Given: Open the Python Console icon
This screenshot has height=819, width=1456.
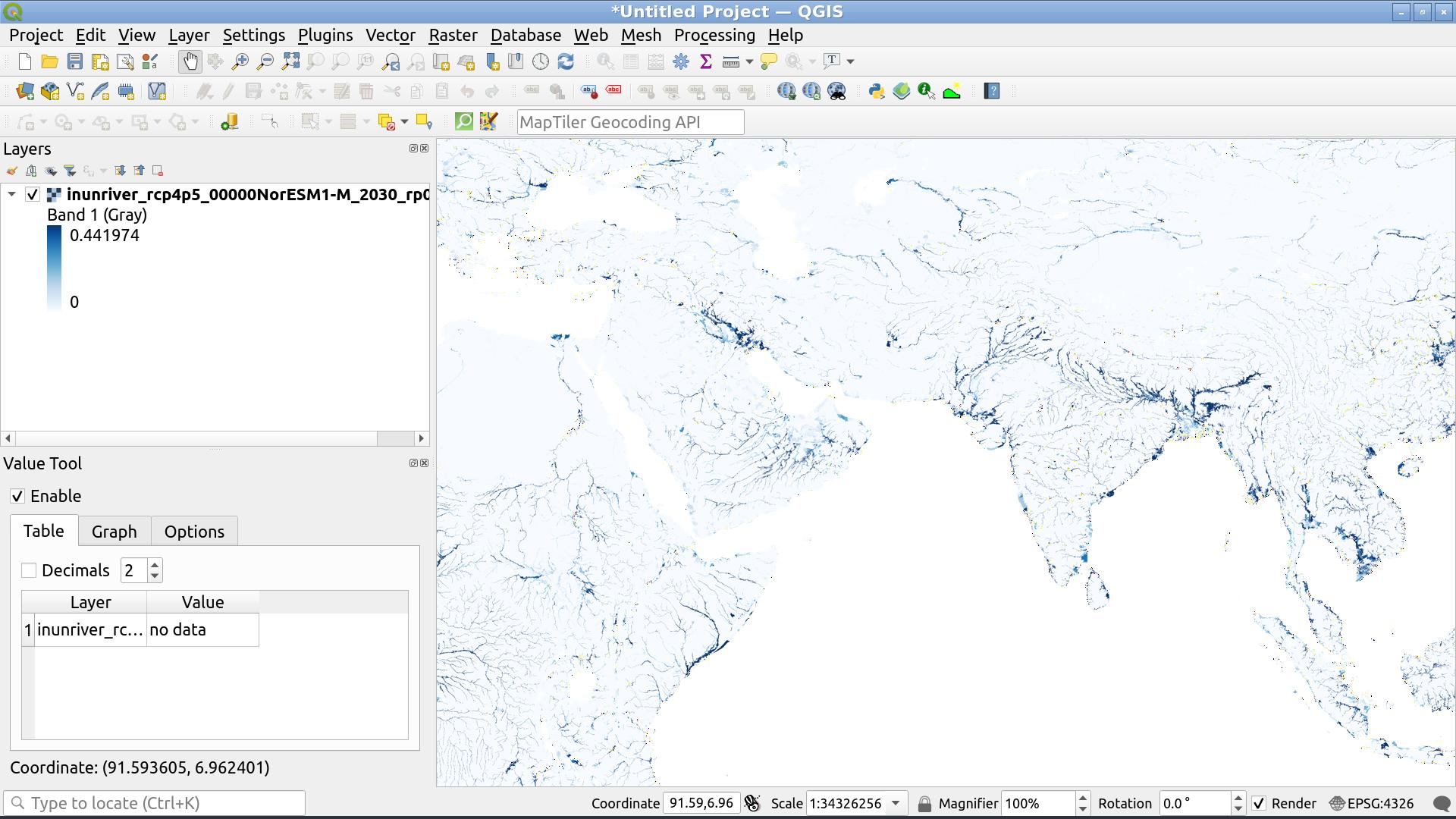Looking at the screenshot, I should [877, 92].
